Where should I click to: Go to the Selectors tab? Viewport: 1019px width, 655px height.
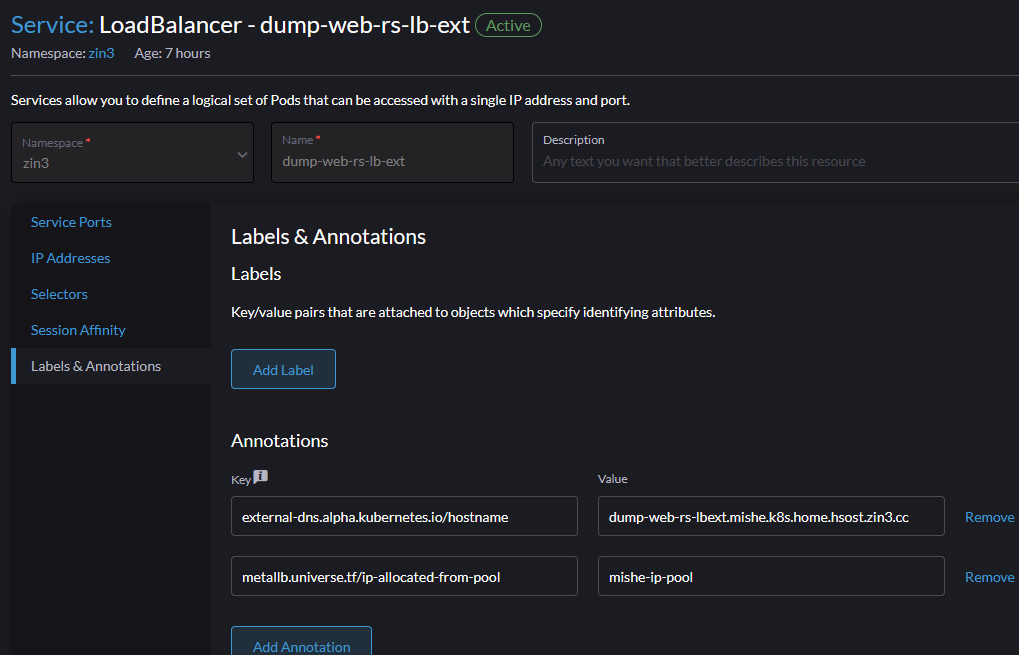(x=59, y=294)
